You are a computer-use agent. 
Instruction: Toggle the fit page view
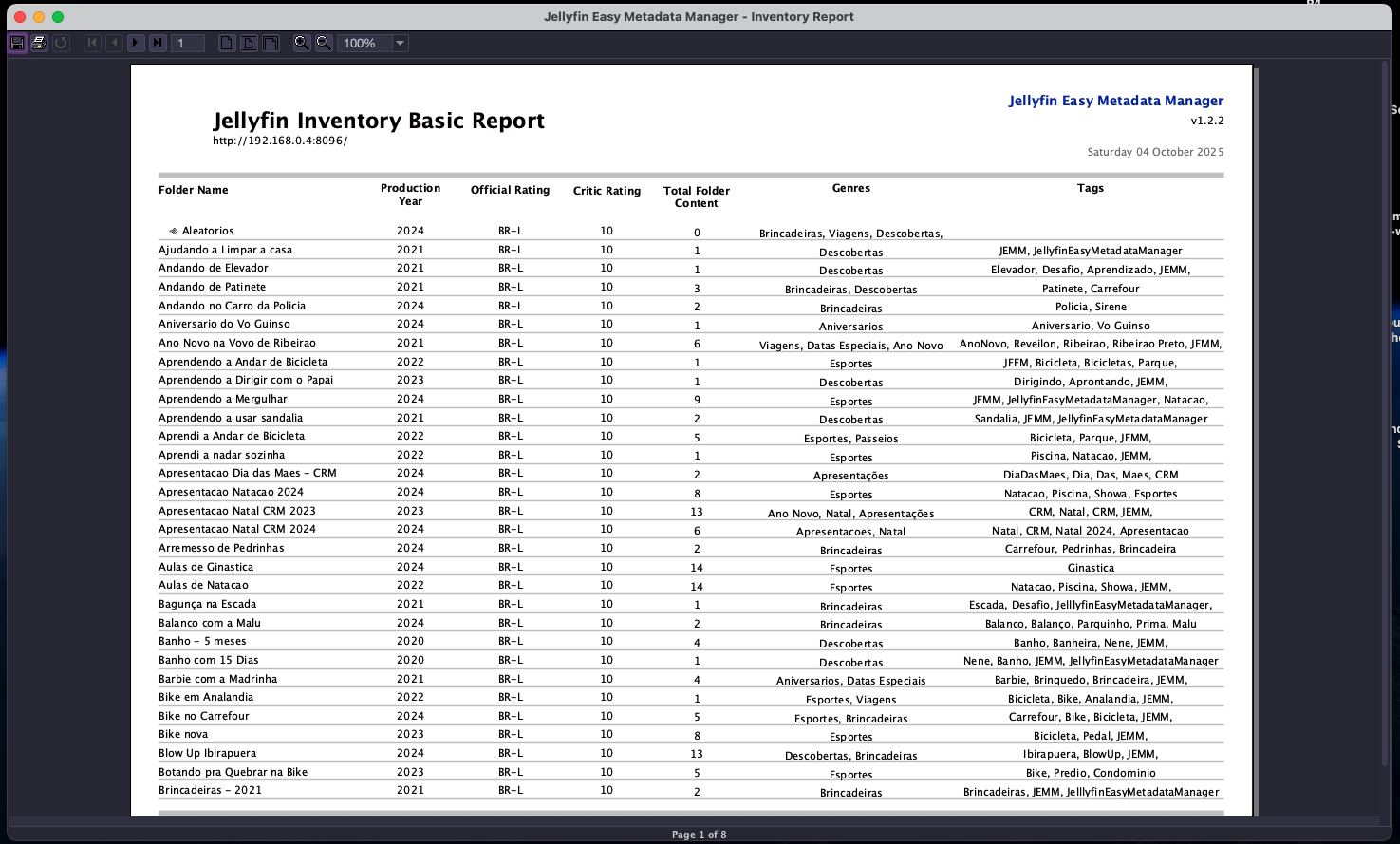(x=249, y=43)
